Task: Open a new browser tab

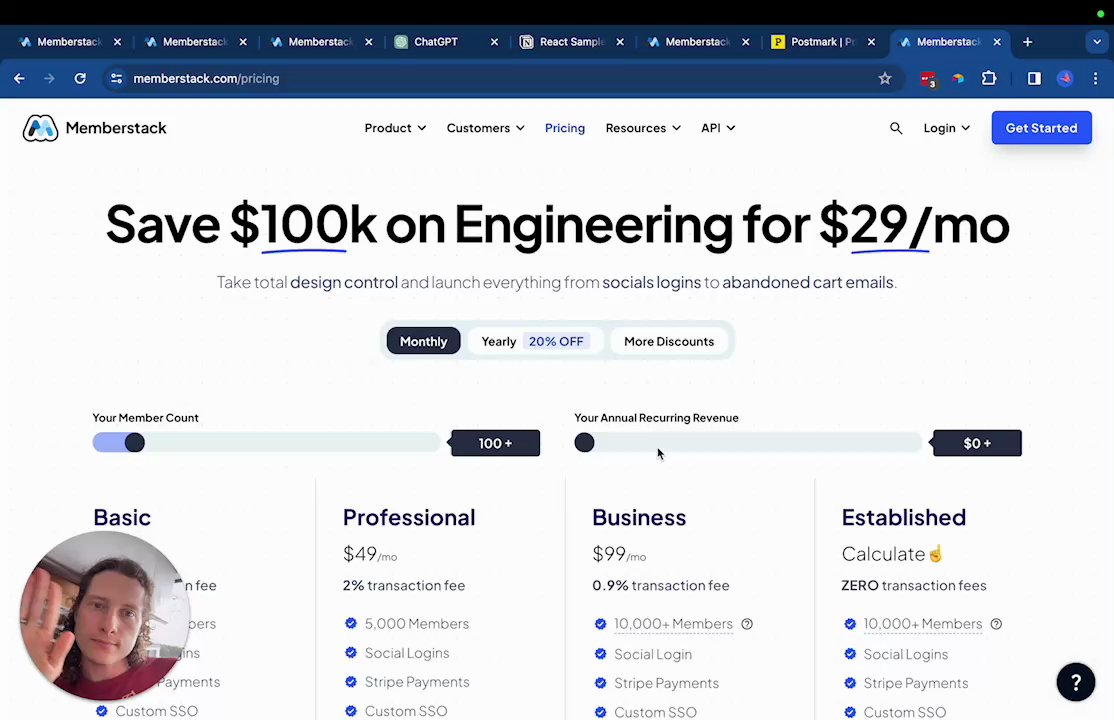Action: click(1027, 42)
